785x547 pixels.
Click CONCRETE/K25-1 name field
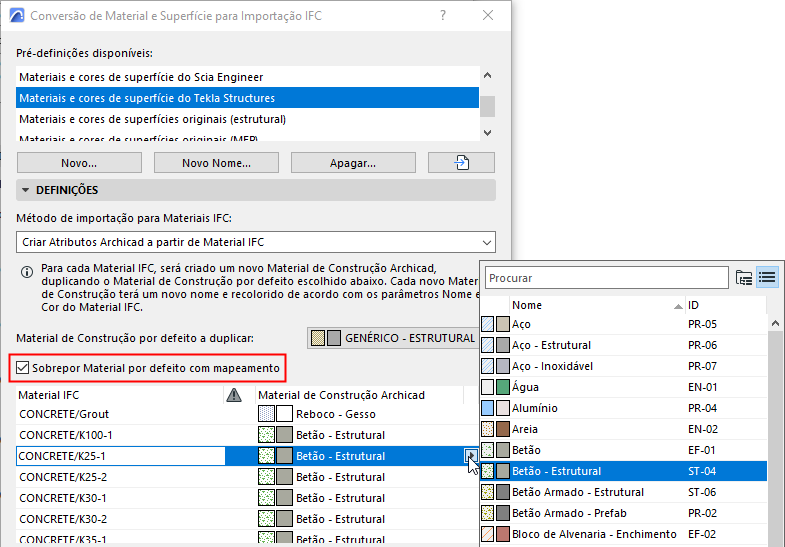point(121,456)
